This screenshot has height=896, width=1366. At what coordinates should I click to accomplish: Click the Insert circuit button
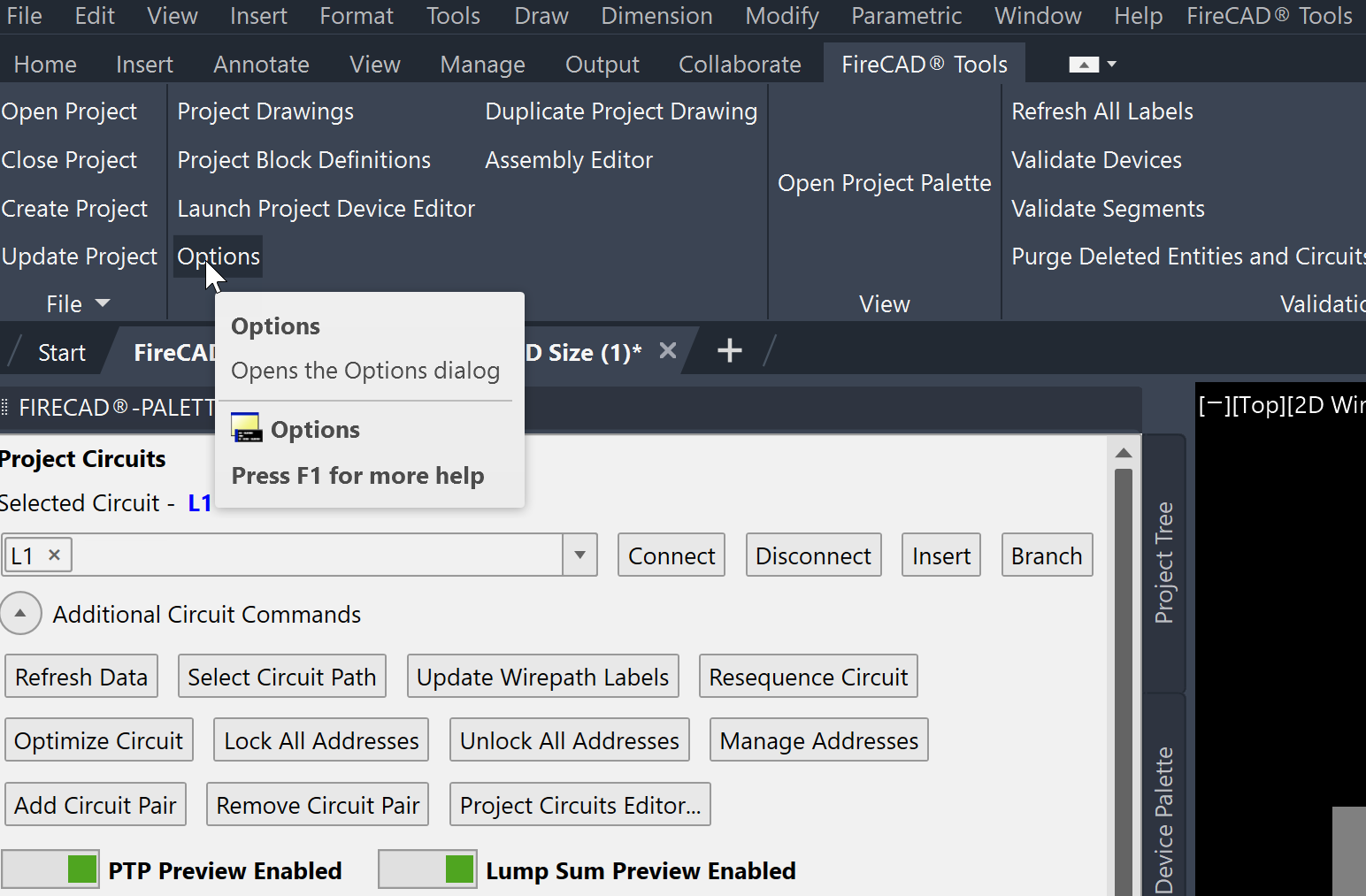click(941, 555)
